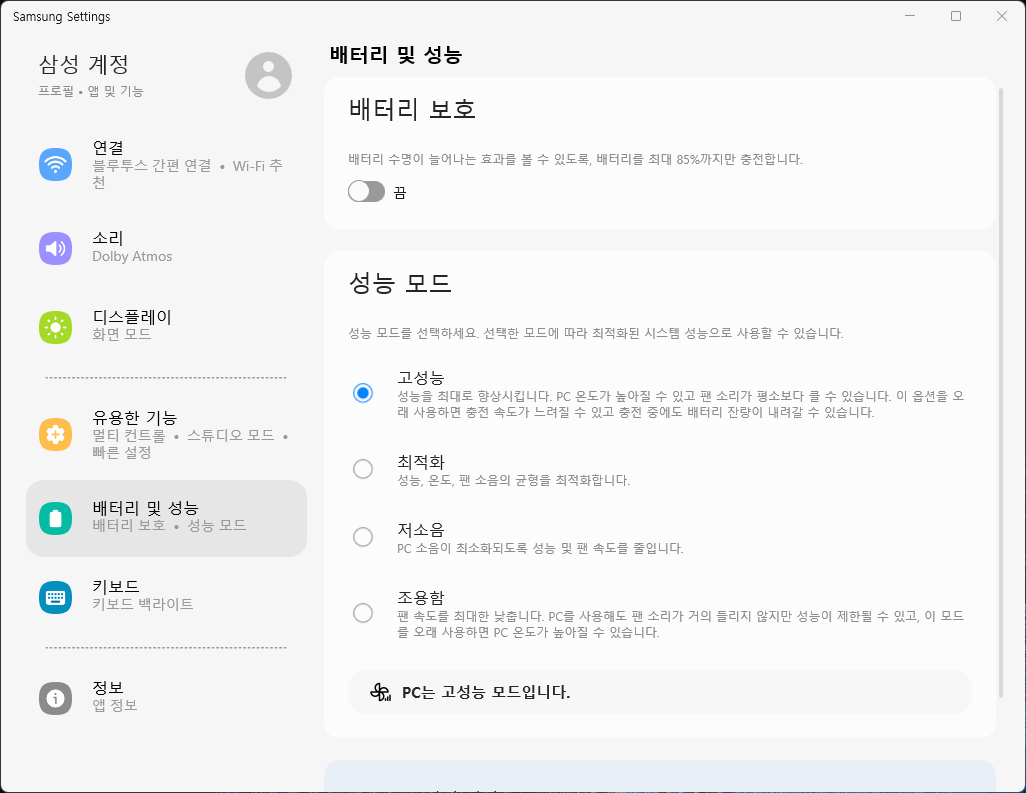Click the orange useful features flower icon
This screenshot has height=793, width=1026.
coord(55,434)
